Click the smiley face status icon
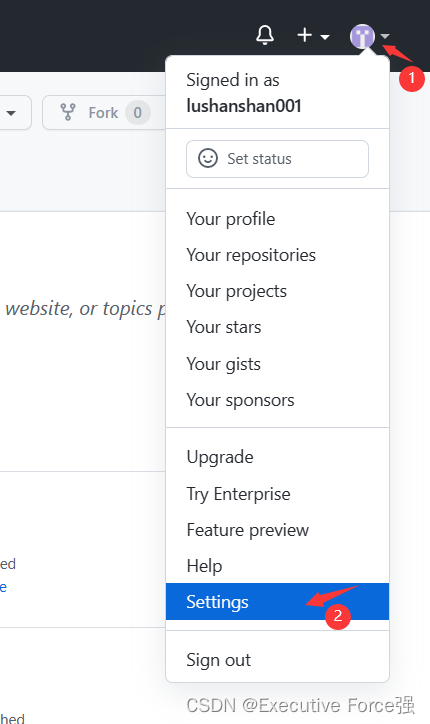This screenshot has height=724, width=430. click(x=208, y=158)
